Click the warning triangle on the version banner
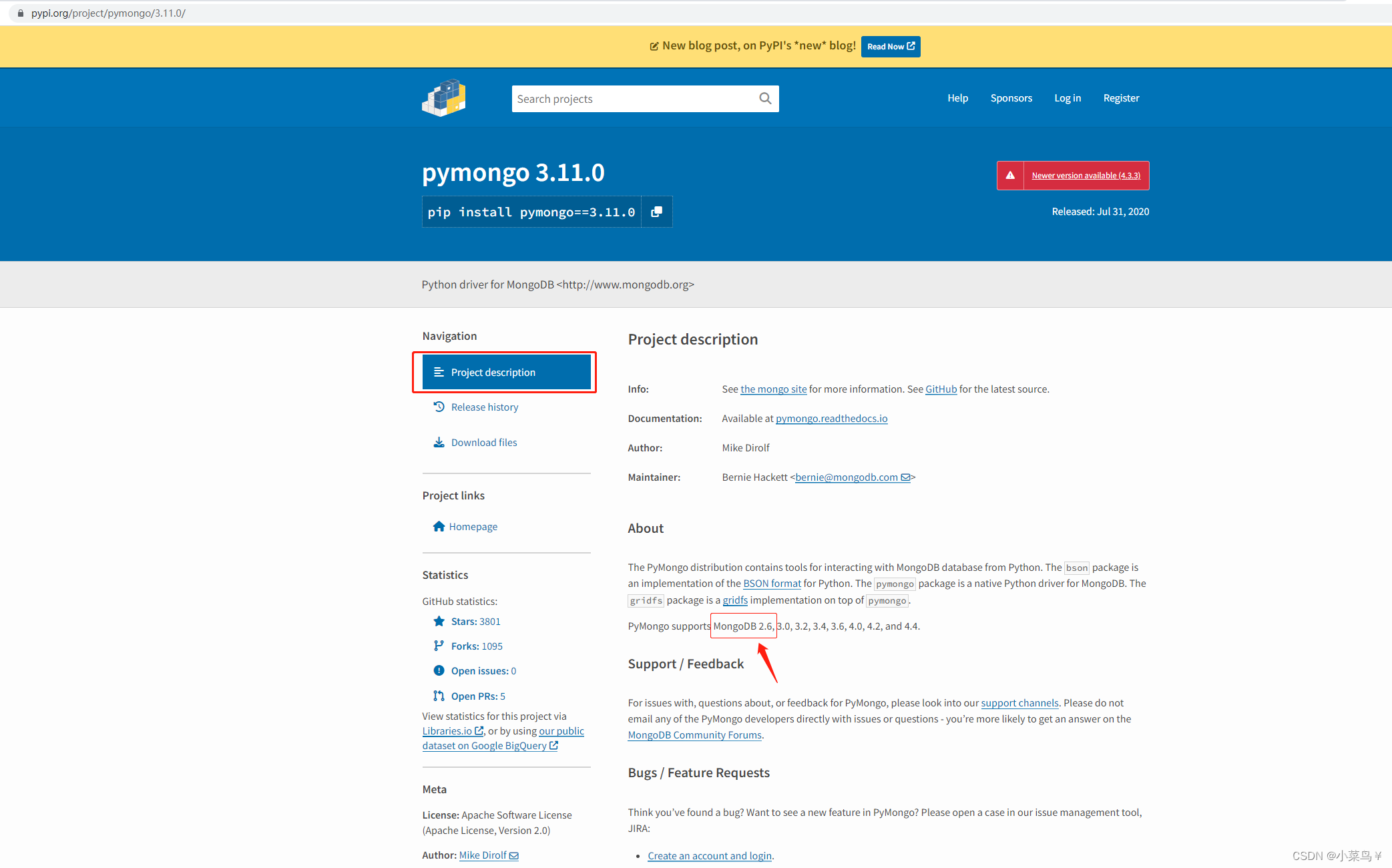The width and height of the screenshot is (1392, 868). click(1011, 175)
